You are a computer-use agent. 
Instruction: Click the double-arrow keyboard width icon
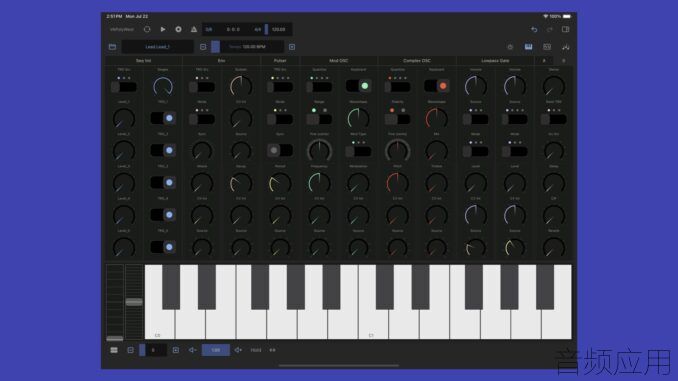pos(272,350)
